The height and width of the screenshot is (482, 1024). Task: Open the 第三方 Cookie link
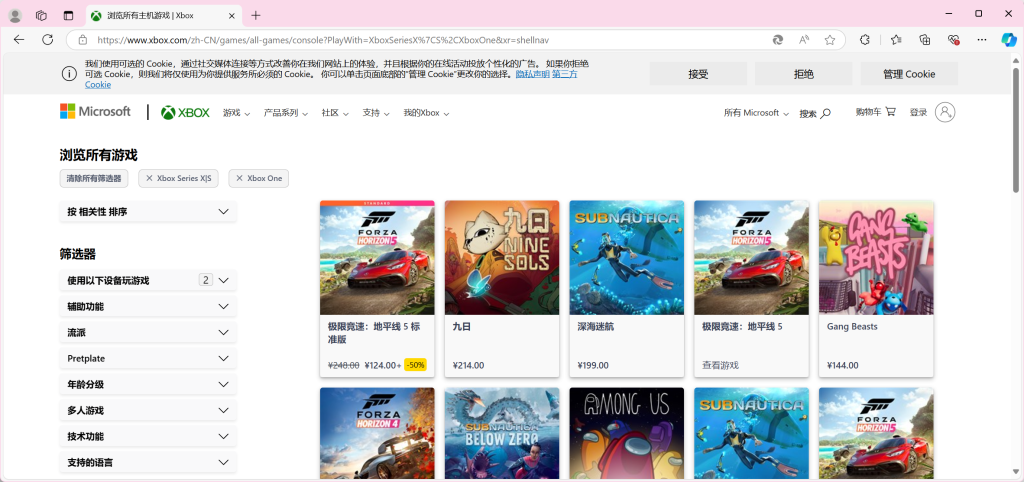point(564,74)
